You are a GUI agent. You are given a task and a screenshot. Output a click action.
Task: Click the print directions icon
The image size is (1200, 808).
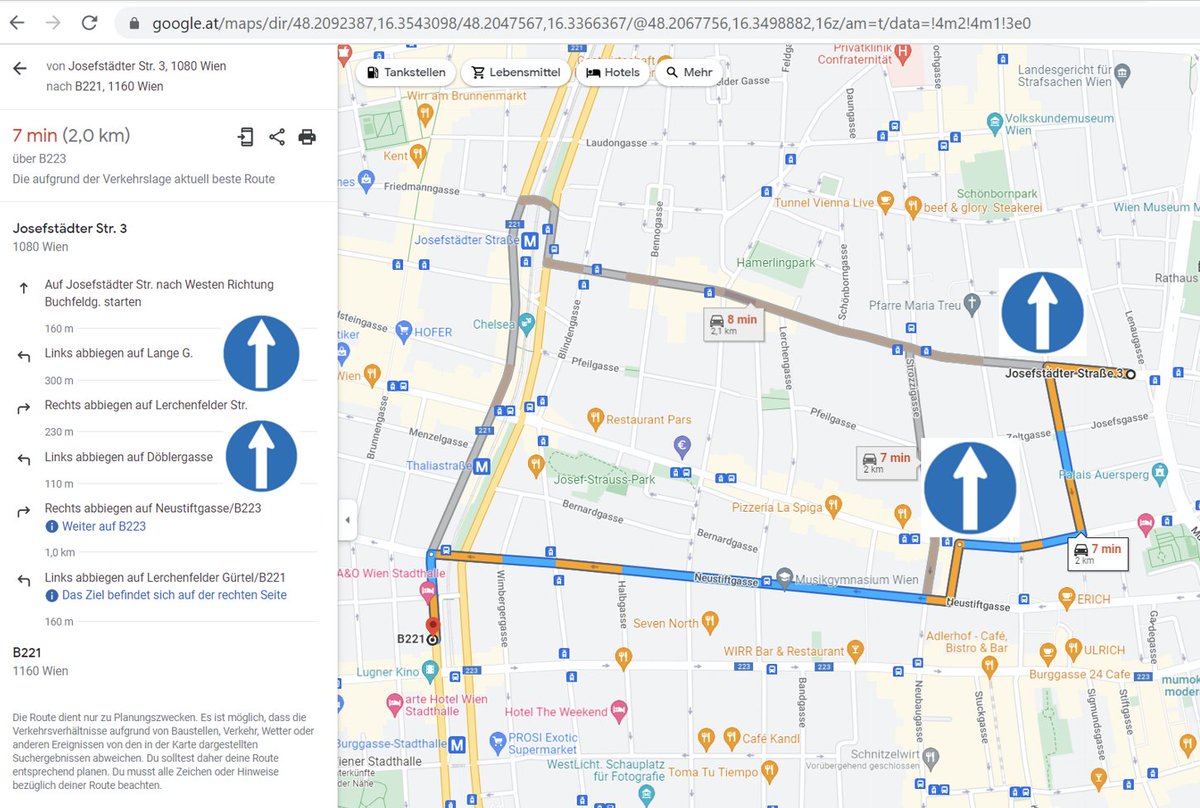(307, 137)
